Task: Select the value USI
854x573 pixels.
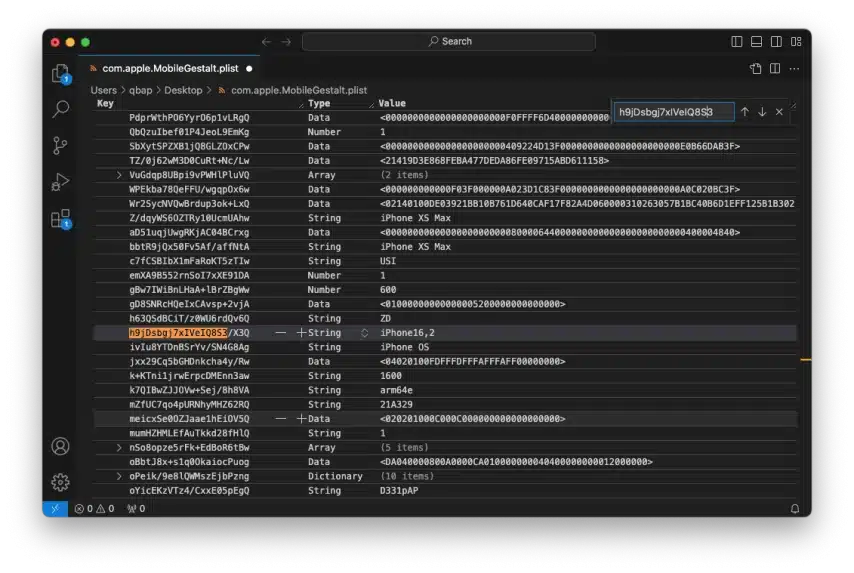Action: 388,261
